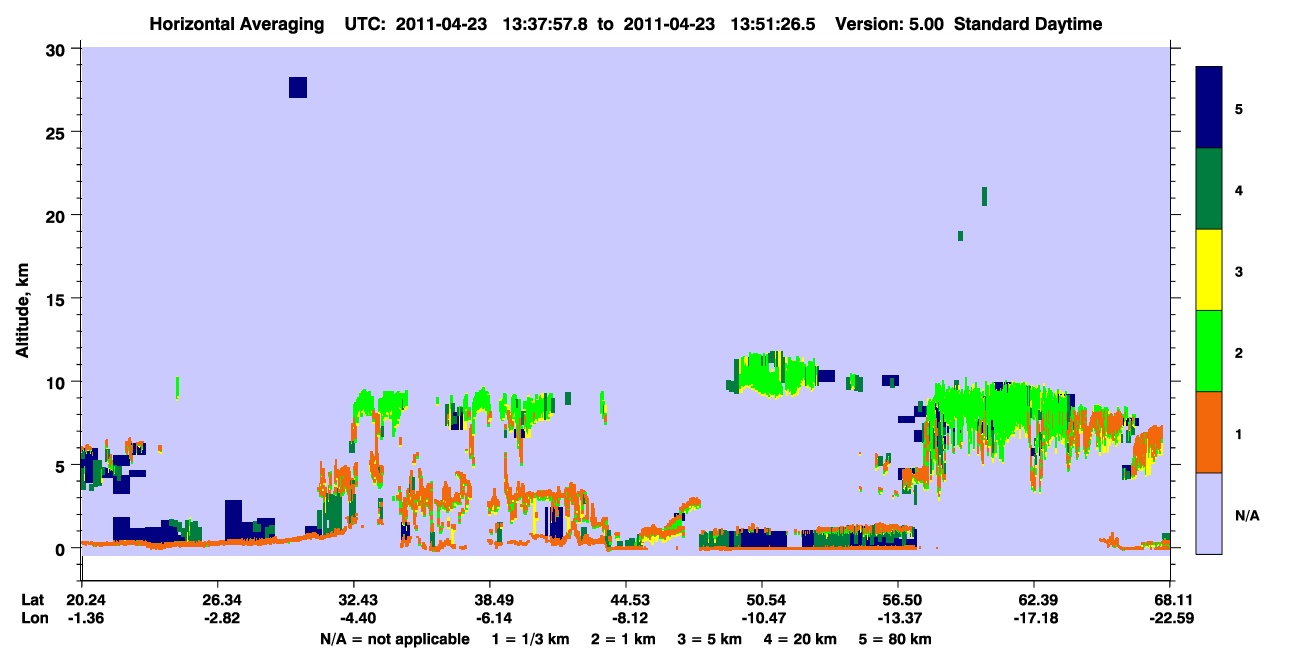Image resolution: width=1300 pixels, height=667 pixels.
Task: Click the orange color bar segment for level 1
Action: click(x=1209, y=432)
